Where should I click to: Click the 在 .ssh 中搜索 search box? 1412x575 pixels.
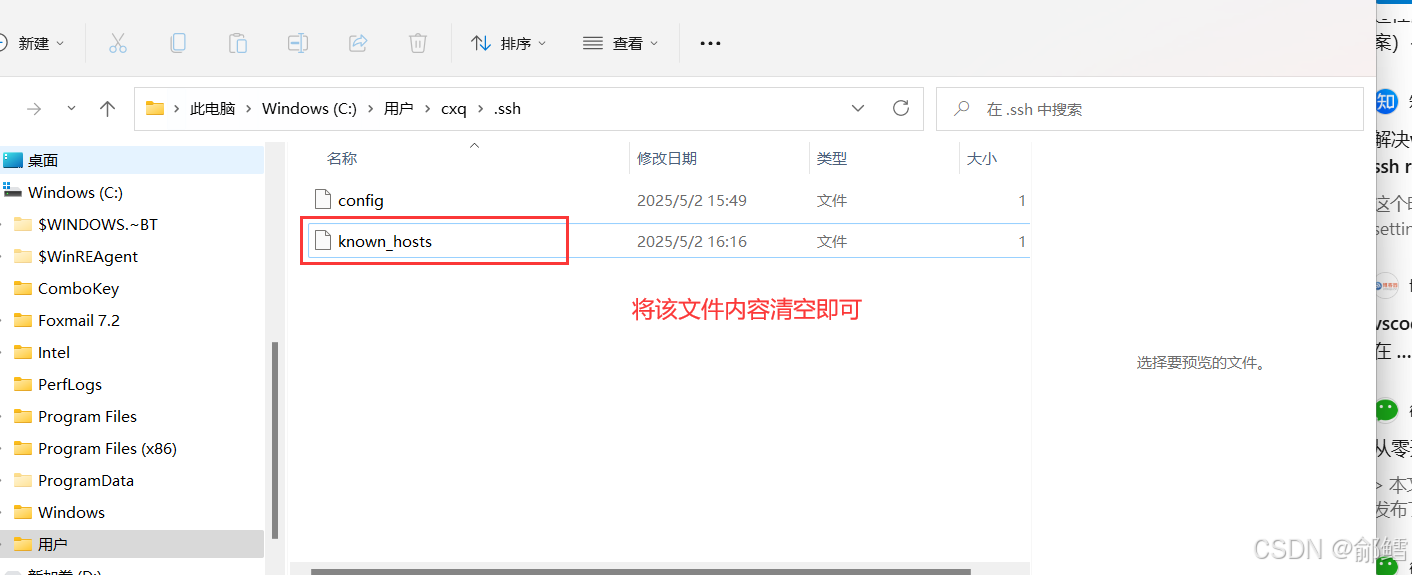[x=1149, y=109]
